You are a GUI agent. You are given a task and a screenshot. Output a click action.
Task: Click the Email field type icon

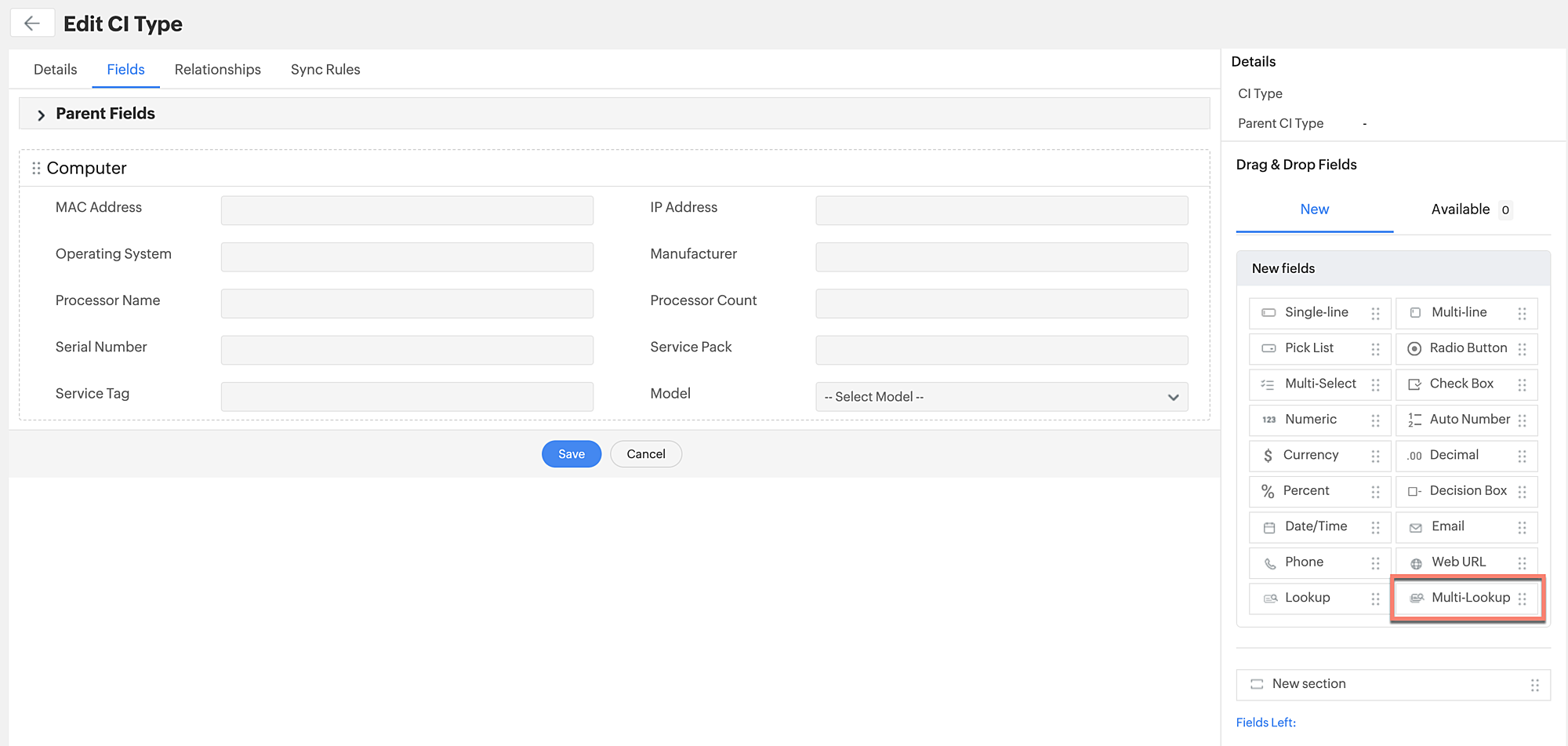click(x=1415, y=526)
